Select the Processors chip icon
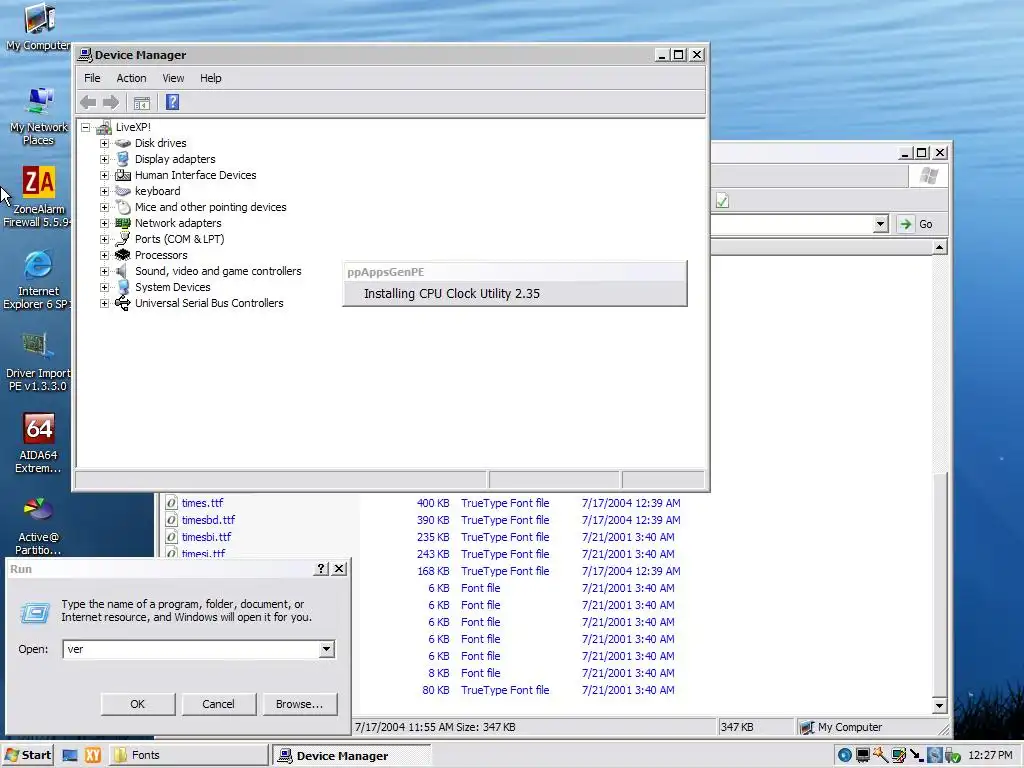Screen dimensions: 1024x768 [122, 255]
